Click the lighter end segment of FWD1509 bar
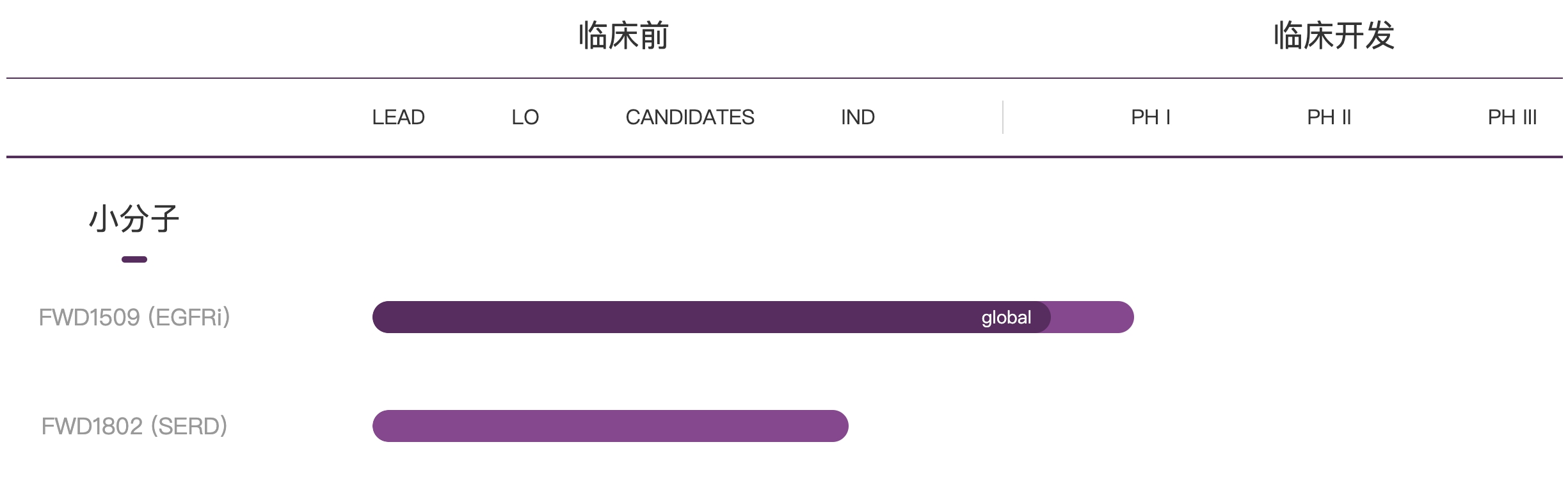 tap(1093, 318)
